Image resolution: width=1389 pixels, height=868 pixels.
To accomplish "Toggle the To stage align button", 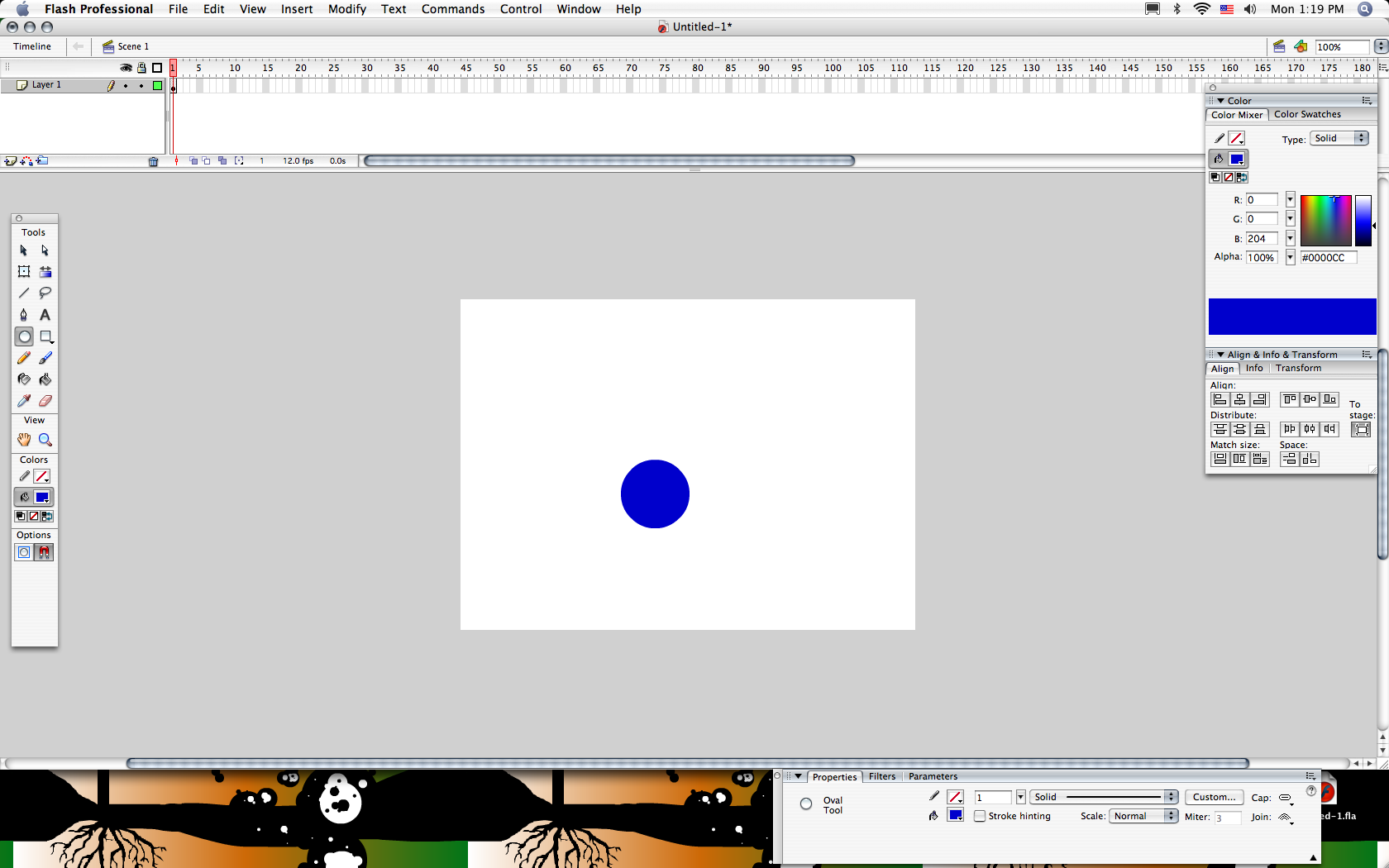I will [x=1360, y=429].
